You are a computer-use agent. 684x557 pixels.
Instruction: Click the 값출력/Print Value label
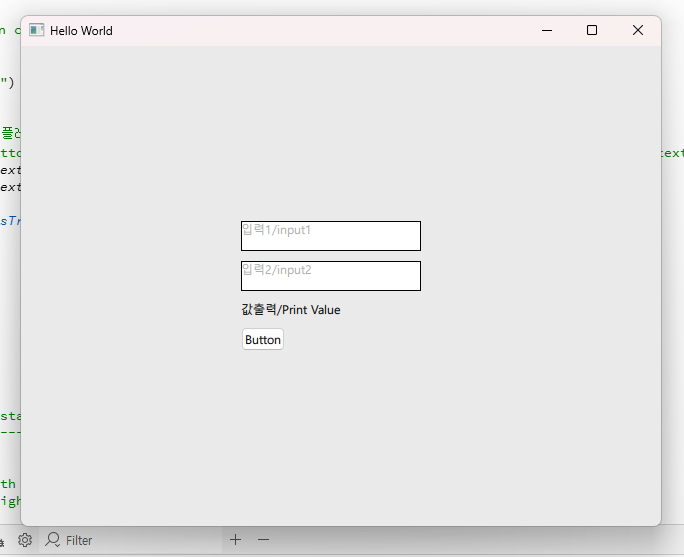click(291, 310)
